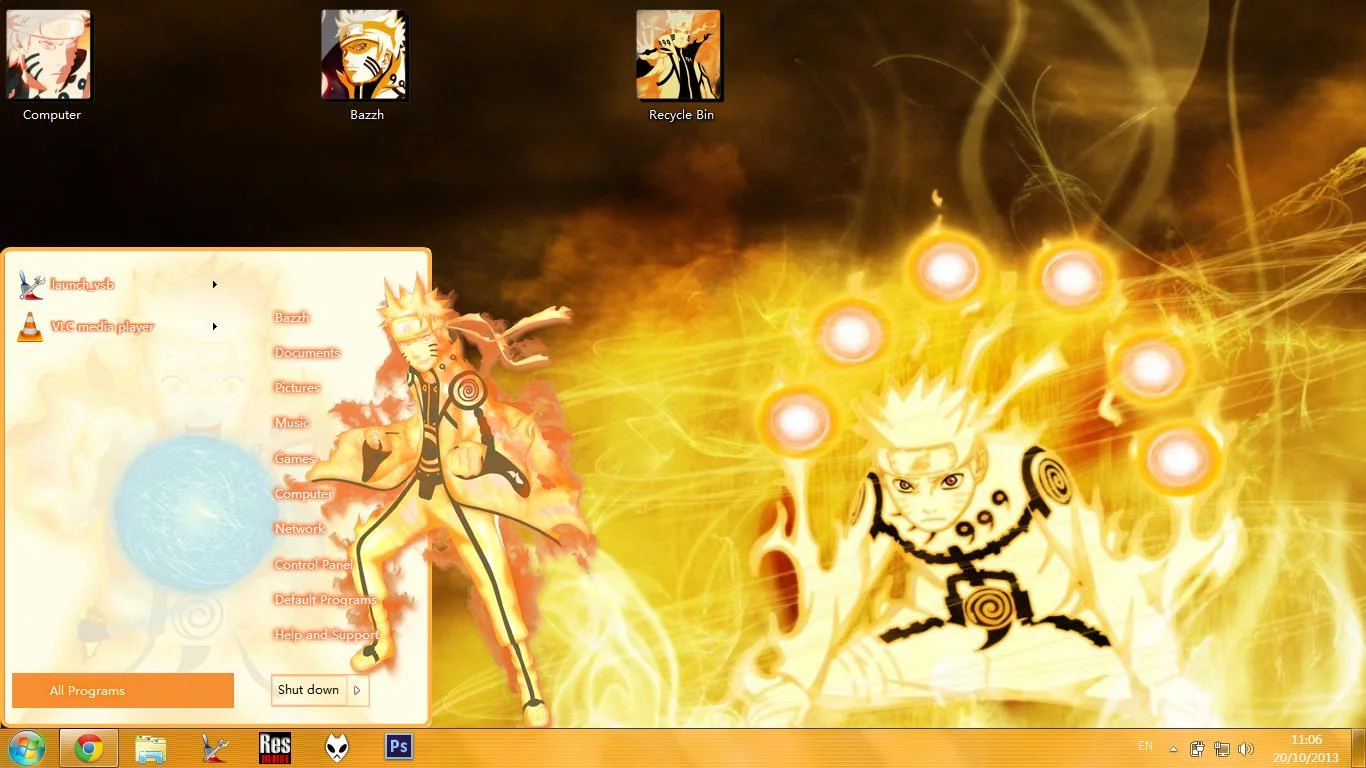Click the VLC cone icon in Start menu

point(30,327)
